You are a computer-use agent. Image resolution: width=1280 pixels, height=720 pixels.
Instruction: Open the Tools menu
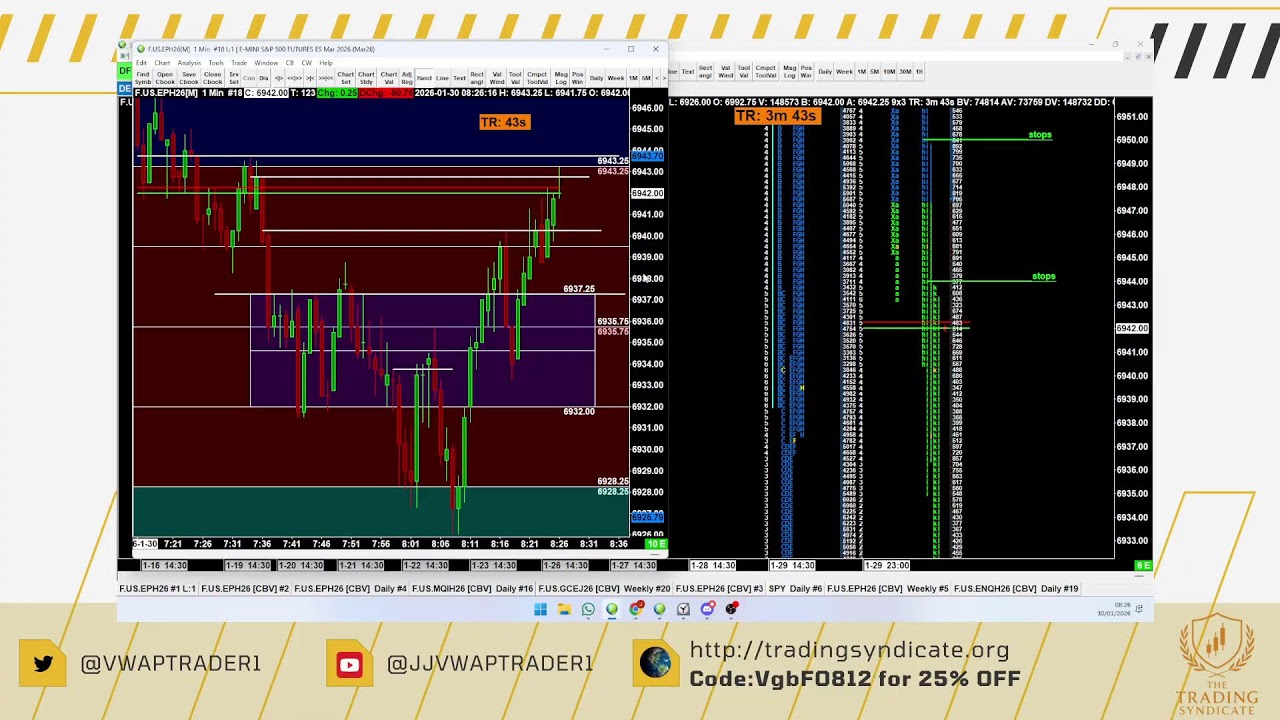point(216,63)
